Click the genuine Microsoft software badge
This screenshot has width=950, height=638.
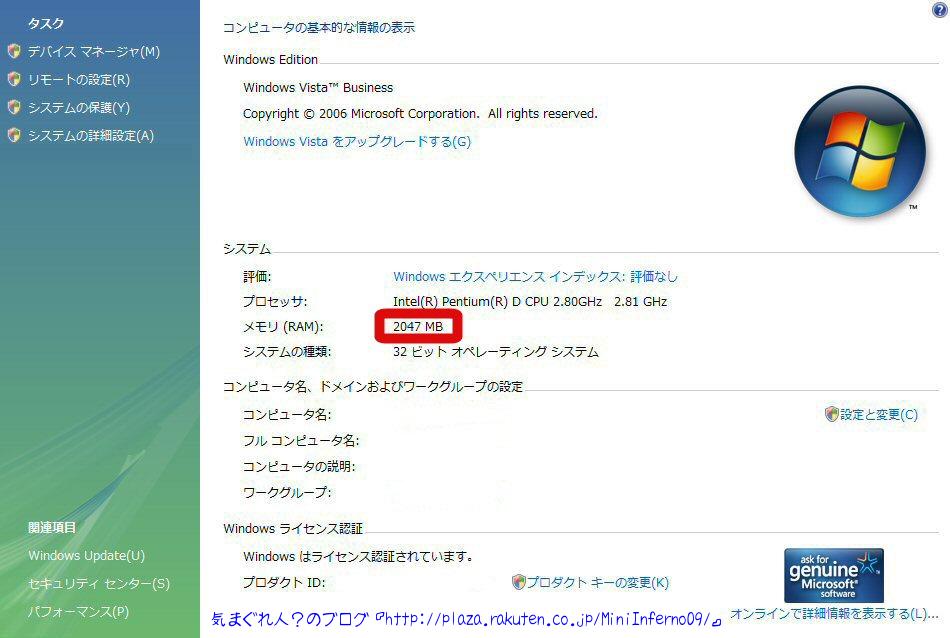tap(834, 575)
